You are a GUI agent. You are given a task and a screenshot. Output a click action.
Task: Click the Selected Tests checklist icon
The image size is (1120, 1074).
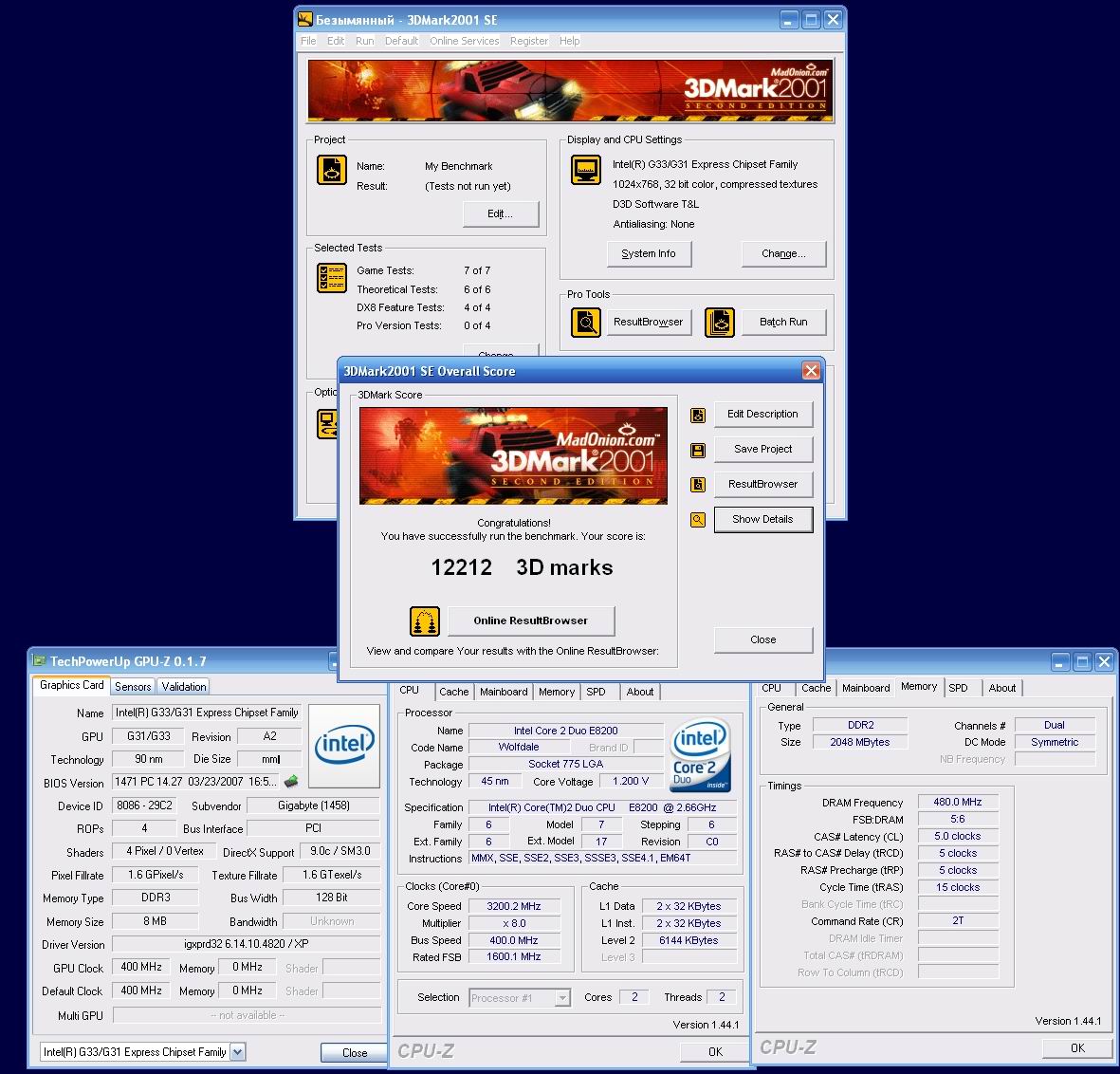pyautogui.click(x=331, y=278)
